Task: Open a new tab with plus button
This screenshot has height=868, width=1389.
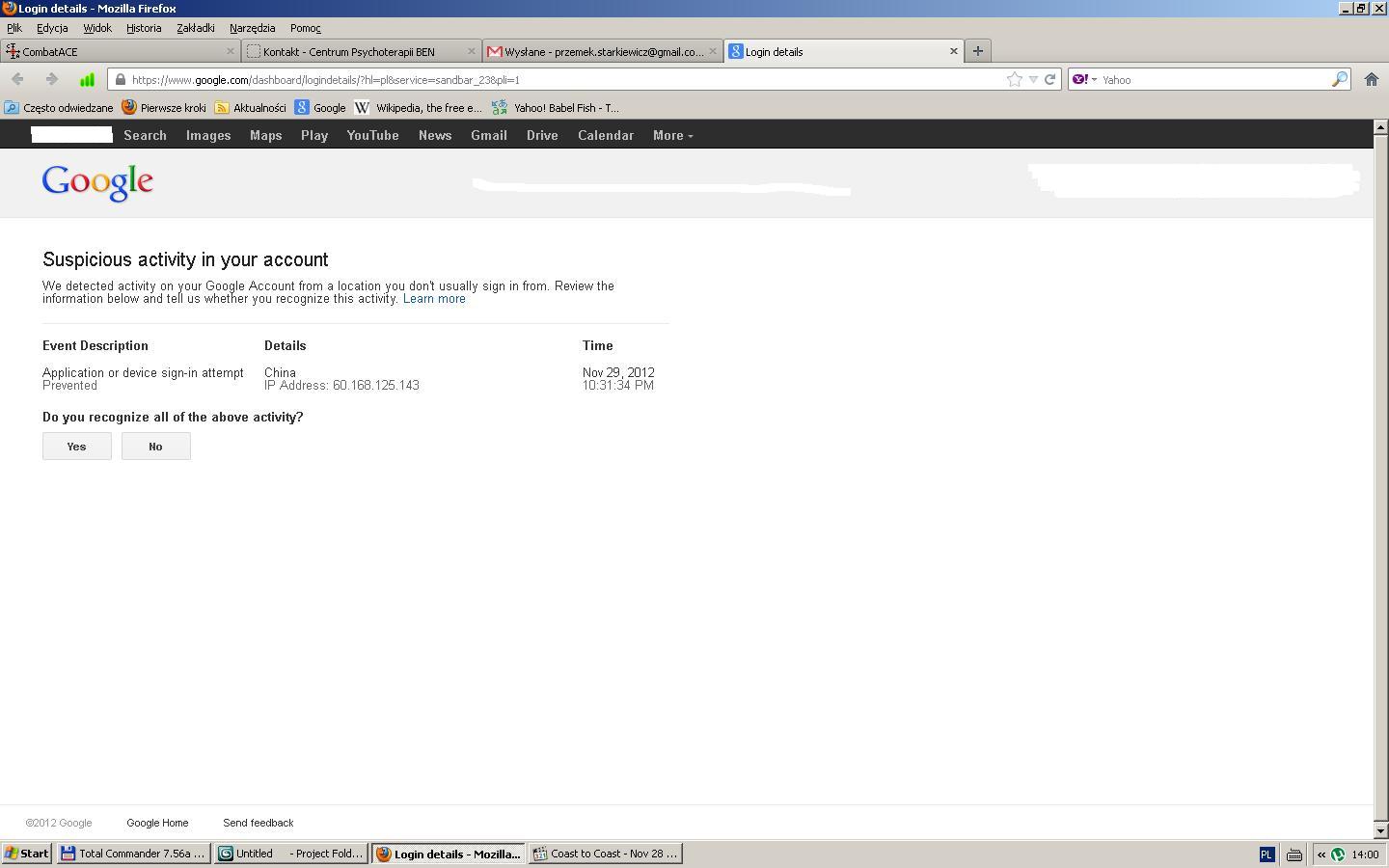Action: click(x=977, y=51)
